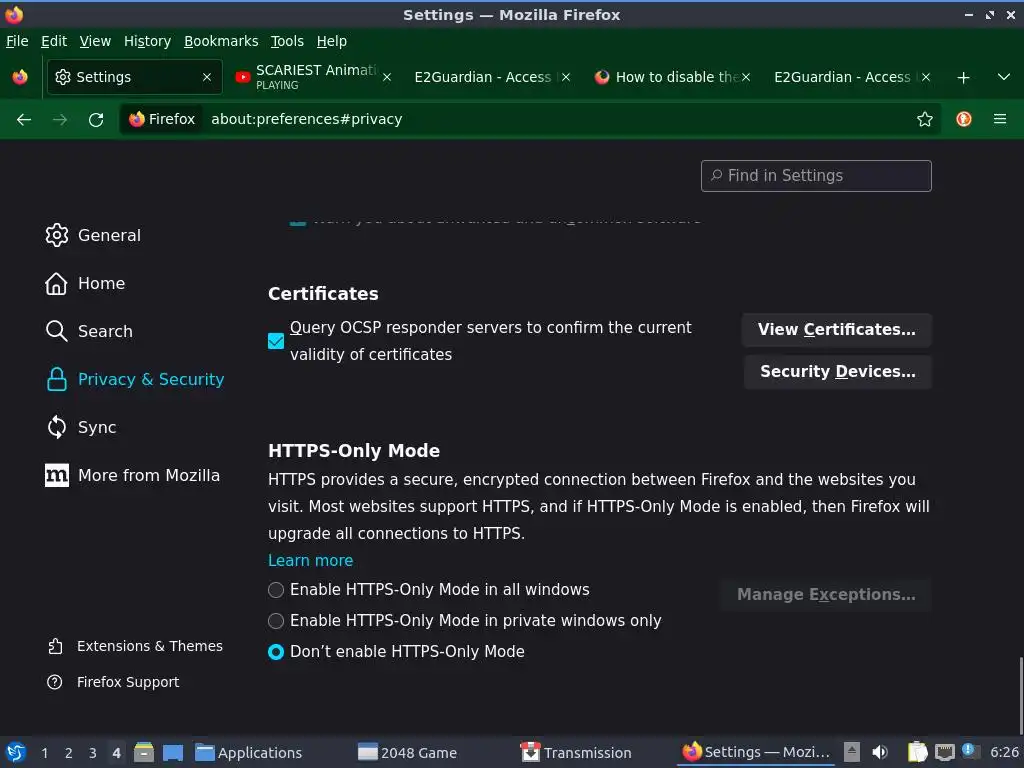Go back using the back arrow
This screenshot has width=1024, height=768.
[24, 120]
